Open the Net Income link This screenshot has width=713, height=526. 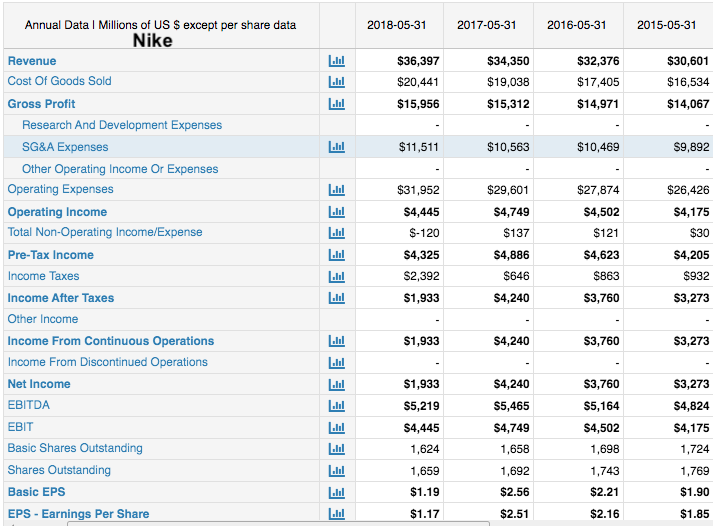[x=39, y=384]
